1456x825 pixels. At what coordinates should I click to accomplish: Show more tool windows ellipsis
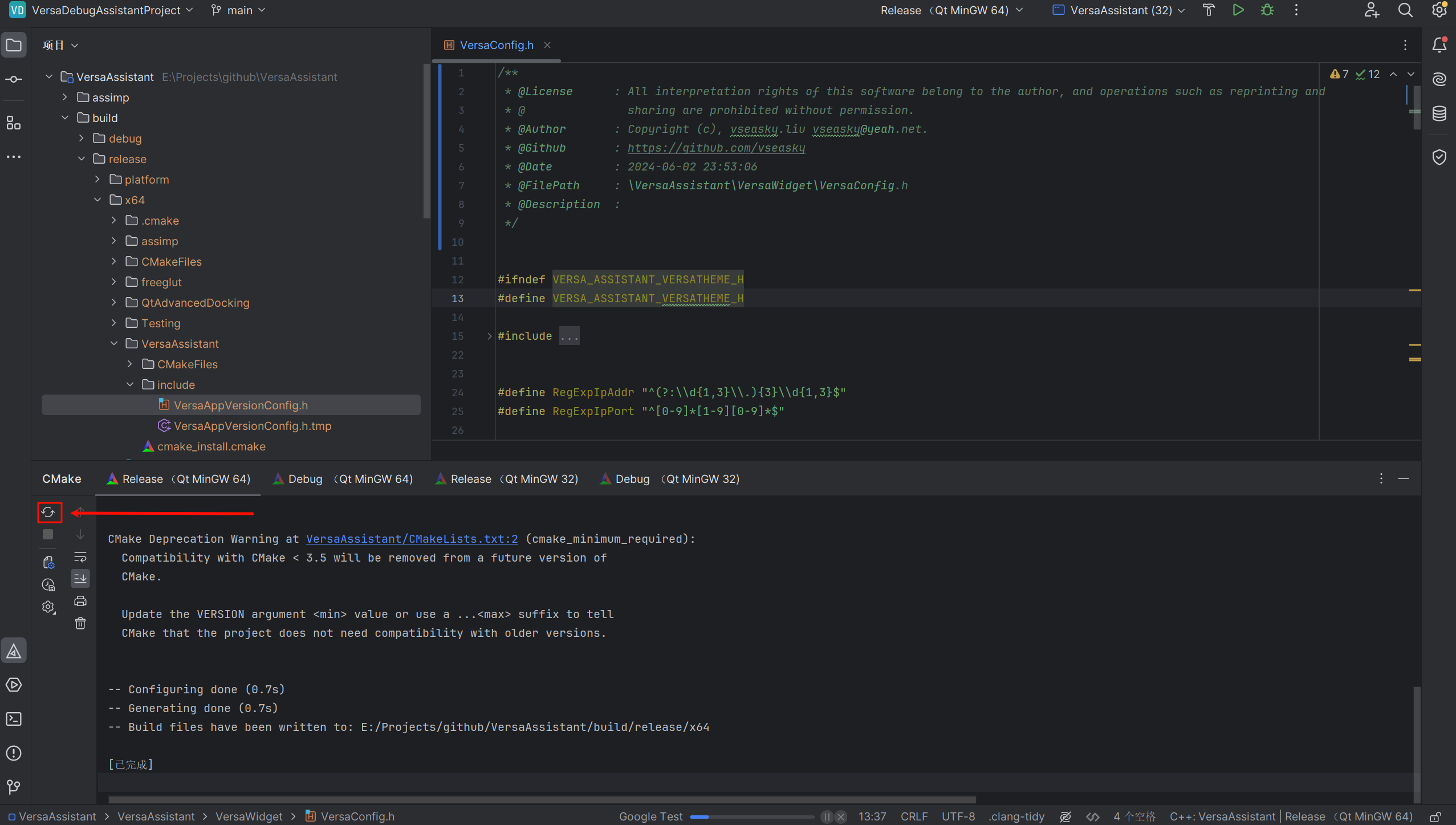coord(14,157)
